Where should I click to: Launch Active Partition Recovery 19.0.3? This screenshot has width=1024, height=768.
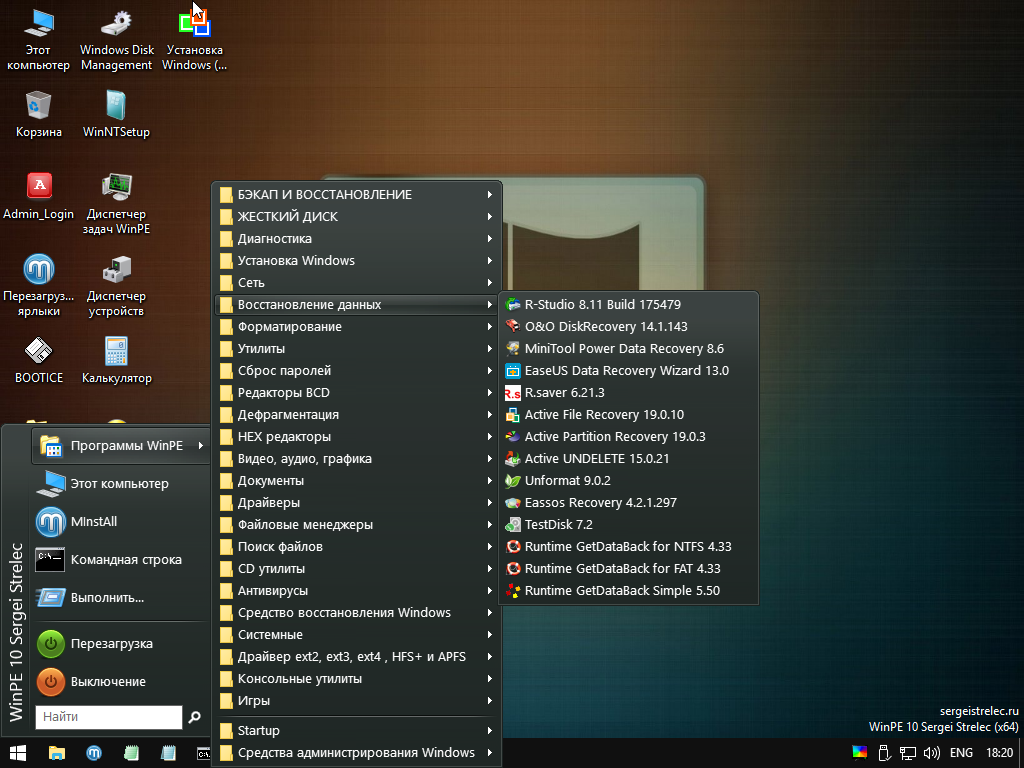(x=628, y=436)
